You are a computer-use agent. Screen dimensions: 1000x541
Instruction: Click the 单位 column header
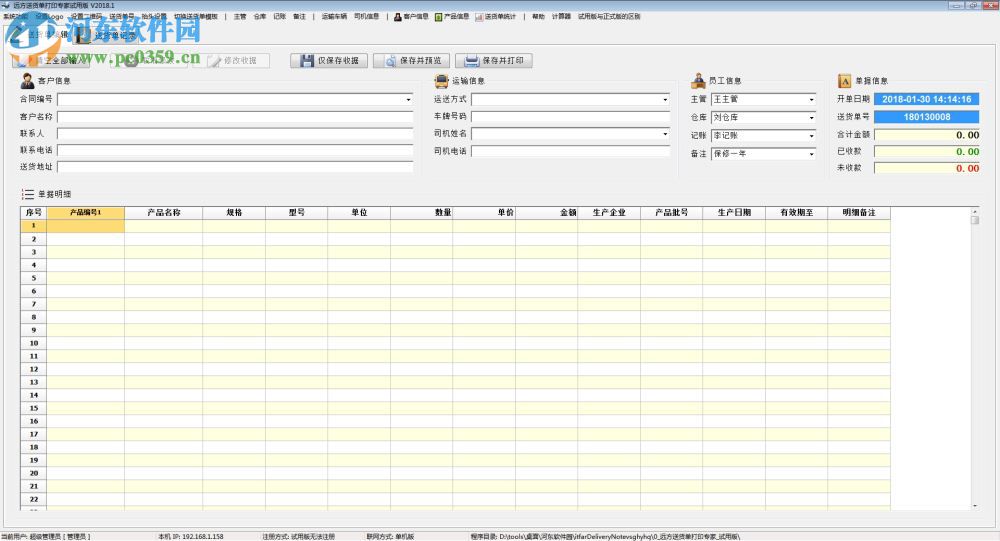coord(359,212)
